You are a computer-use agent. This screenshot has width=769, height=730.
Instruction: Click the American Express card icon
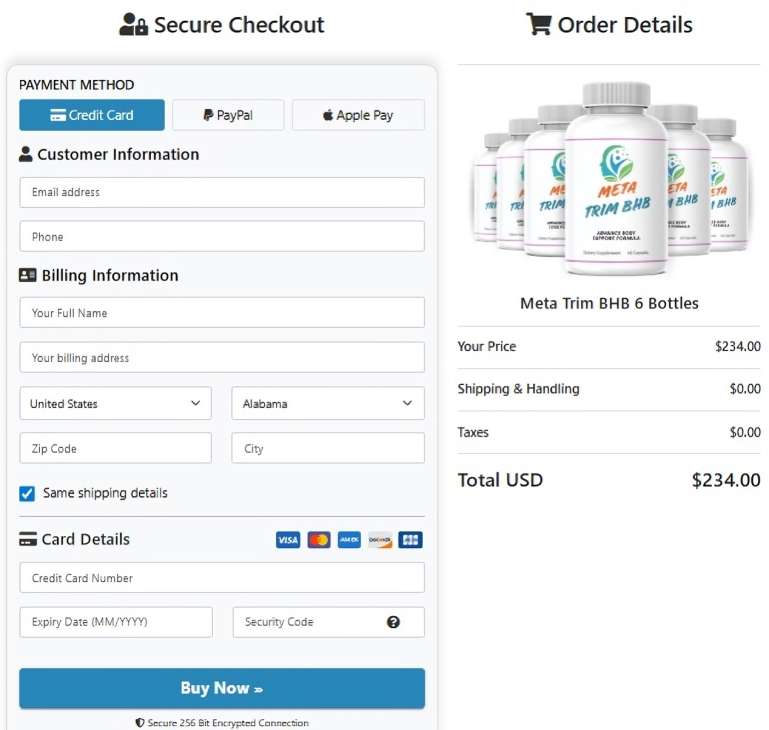coord(349,540)
